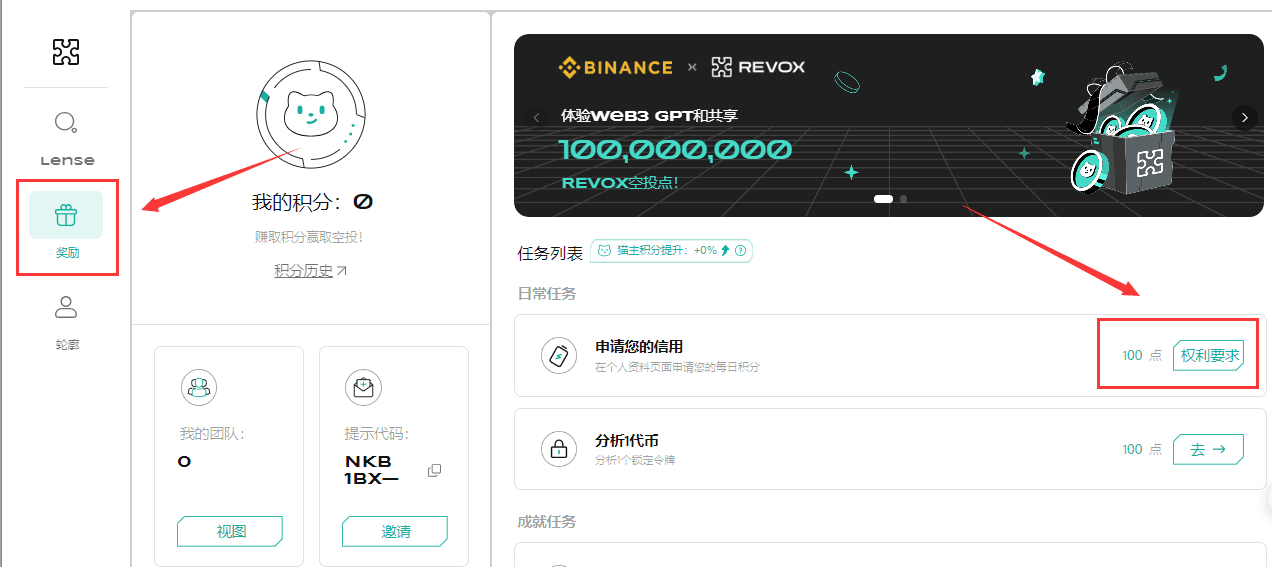The image size is (1272, 567).
Task: Click the help question mark in 猫主积分提升 badge
Action: coord(742,251)
